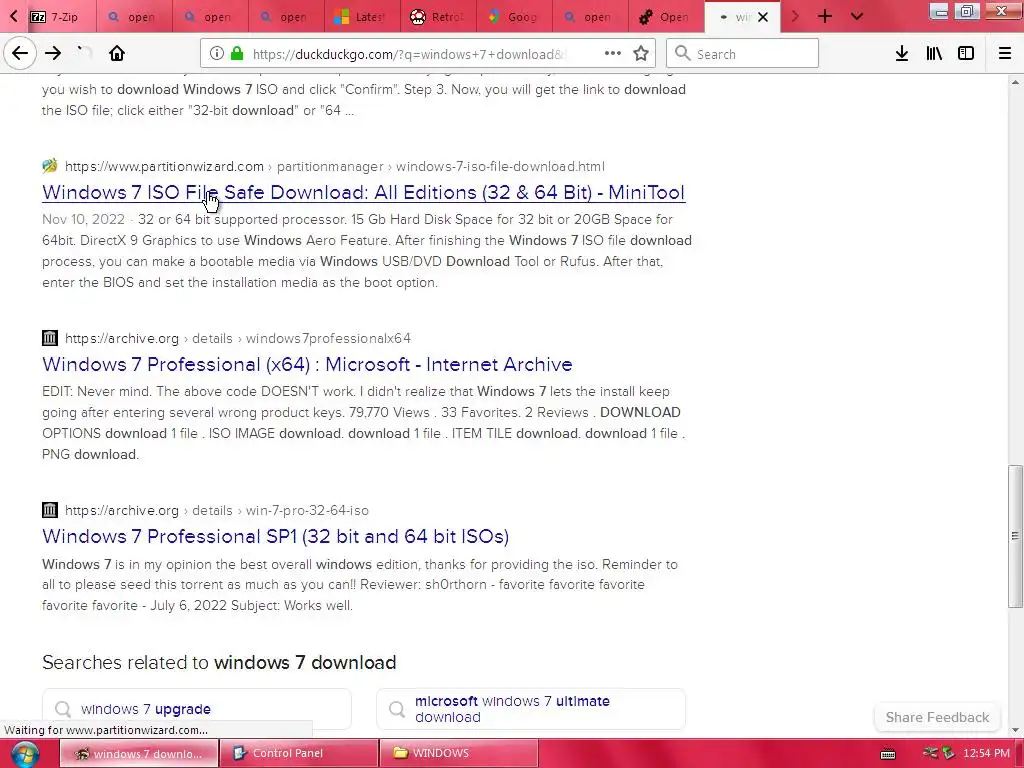Switch to the first open search tab
This screenshot has height=768, width=1024.
pos(134,17)
